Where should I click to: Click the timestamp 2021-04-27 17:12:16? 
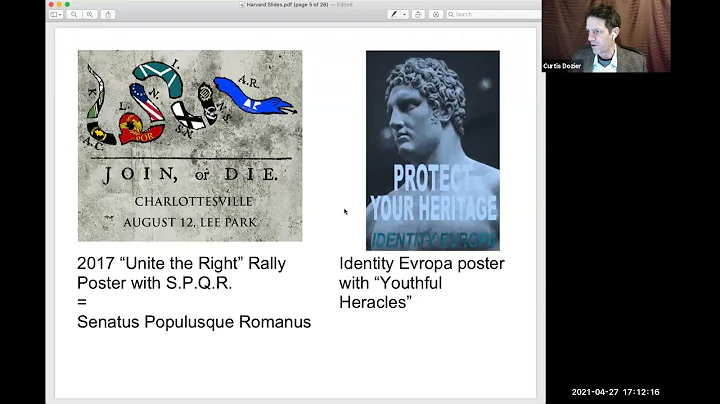pos(615,392)
